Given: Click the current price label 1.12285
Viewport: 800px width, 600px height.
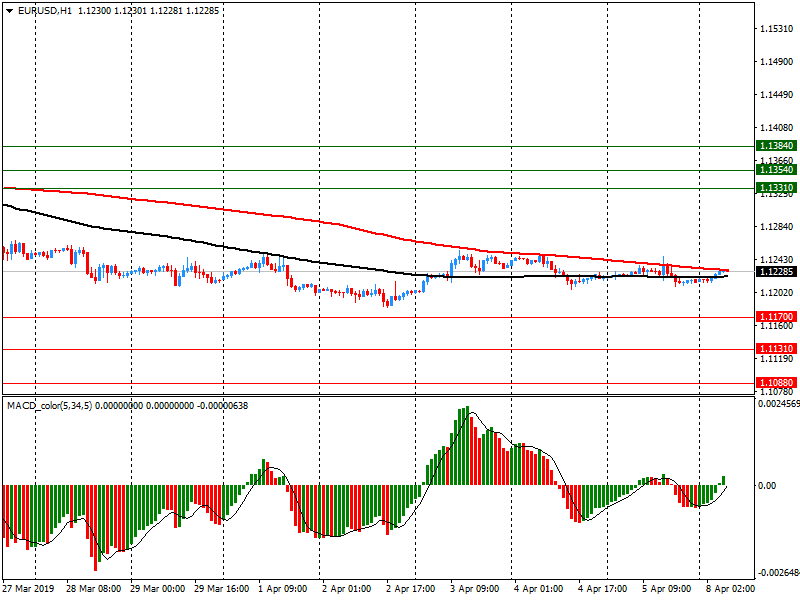Looking at the screenshot, I should [x=776, y=271].
